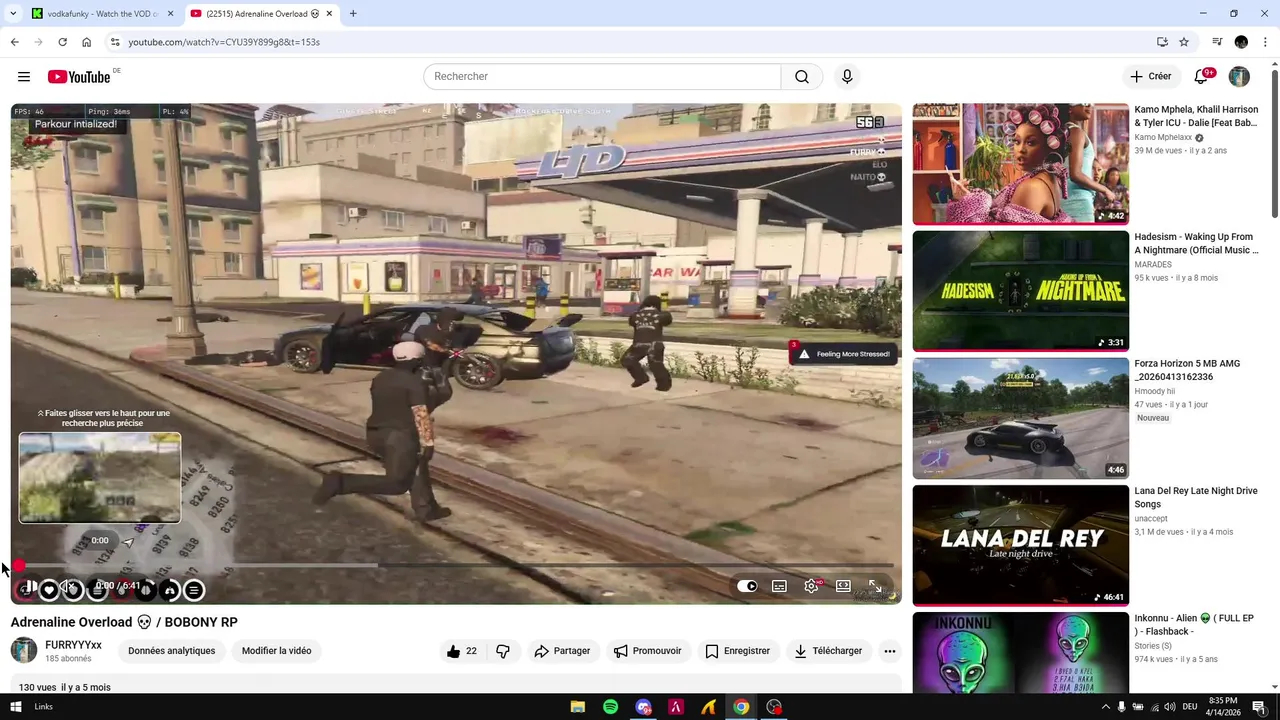Open the player settings gear

(x=811, y=586)
